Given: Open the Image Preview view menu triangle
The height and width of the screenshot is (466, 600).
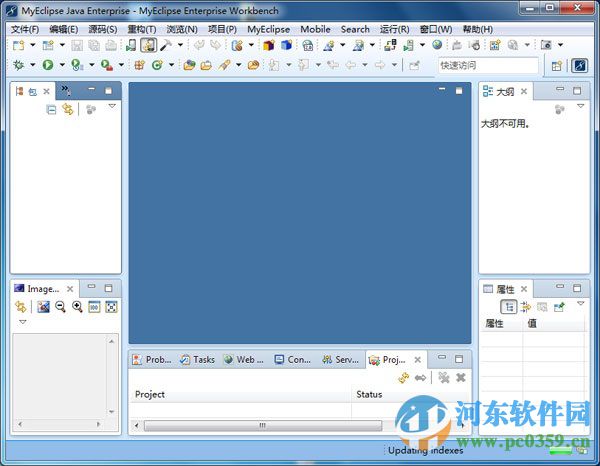Looking at the screenshot, I should 23,322.
